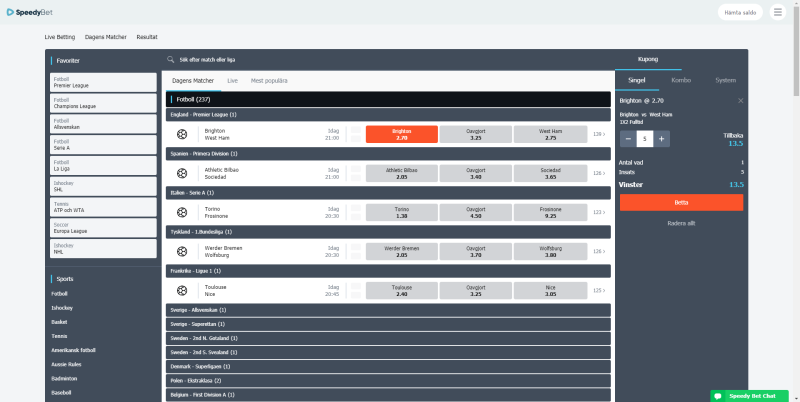Screen dimensions: 800x402
Task: Collapse Italien - Serie A group
Action: (x=388, y=193)
